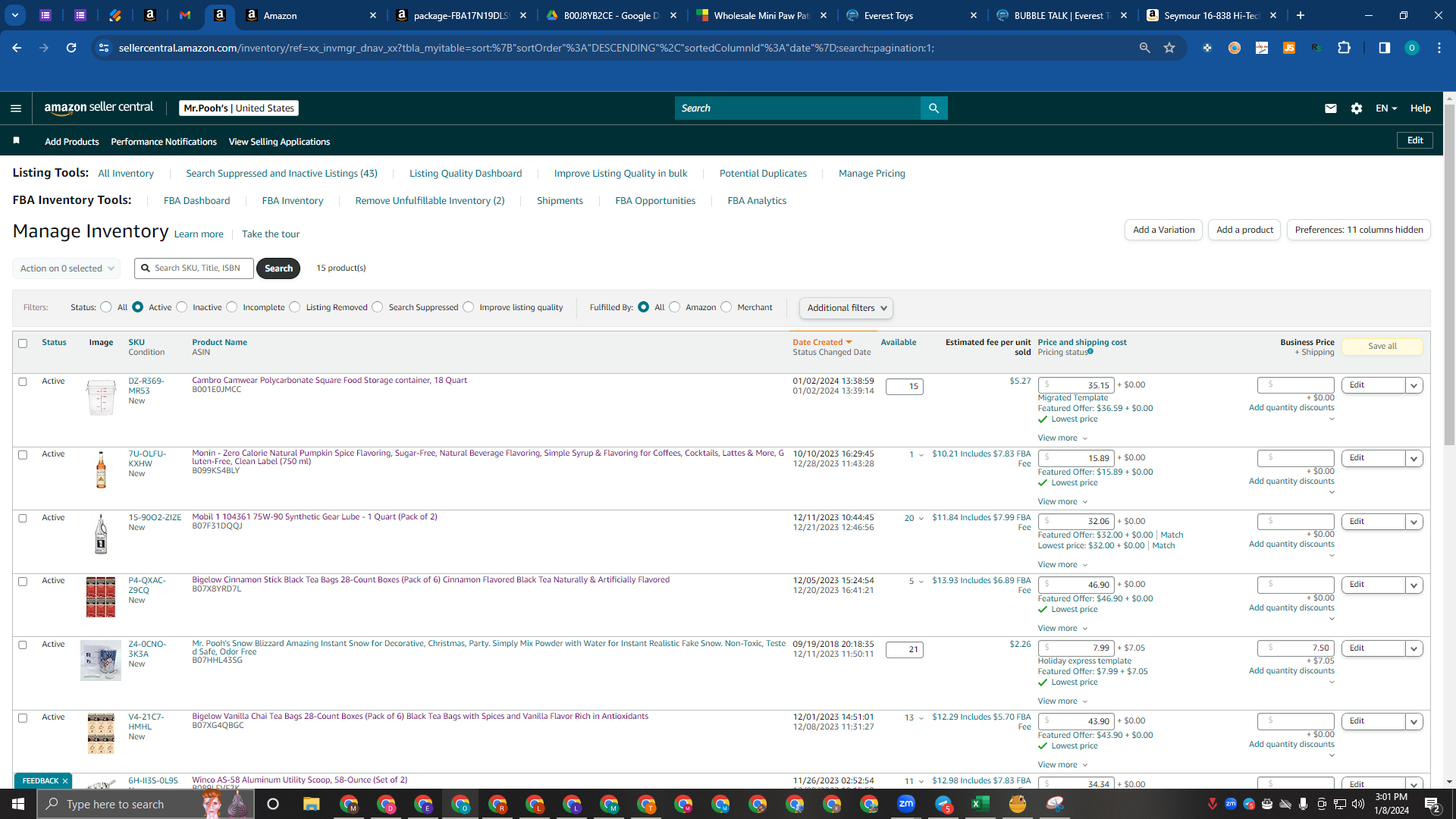The image size is (1456, 819).
Task: Click the Search inventory button
Action: coord(278,268)
